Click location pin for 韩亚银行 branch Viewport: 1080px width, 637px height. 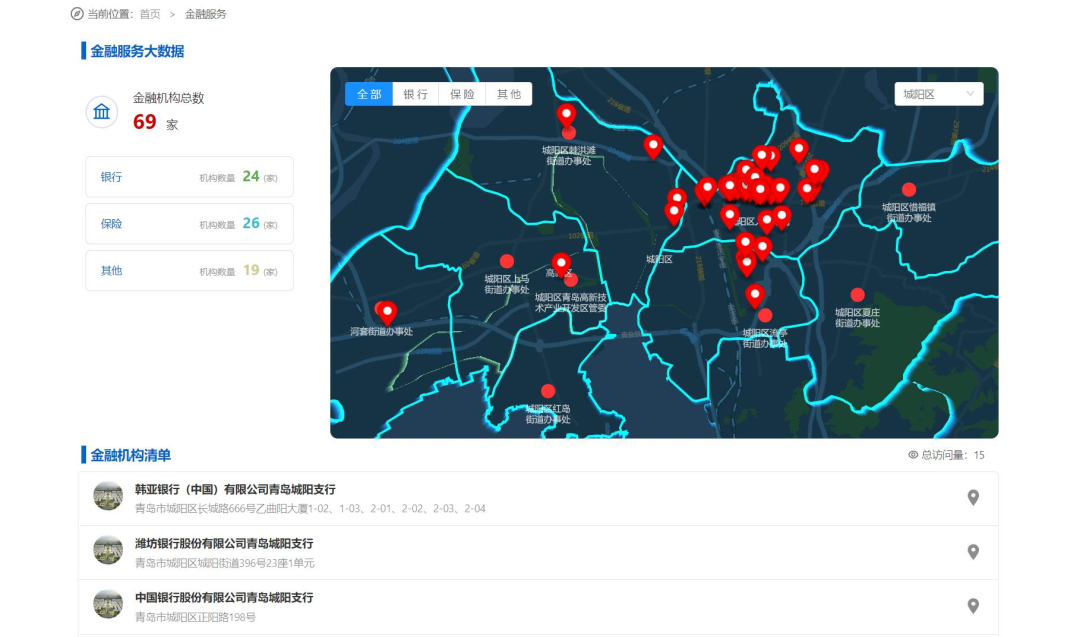[972, 497]
